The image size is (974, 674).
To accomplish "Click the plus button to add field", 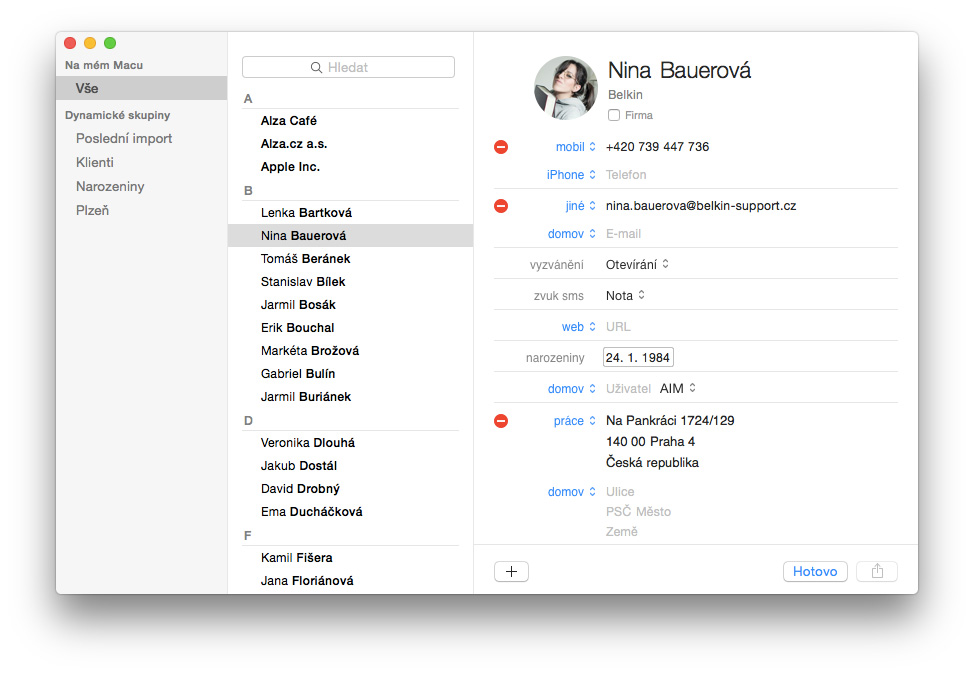I will coord(511,572).
